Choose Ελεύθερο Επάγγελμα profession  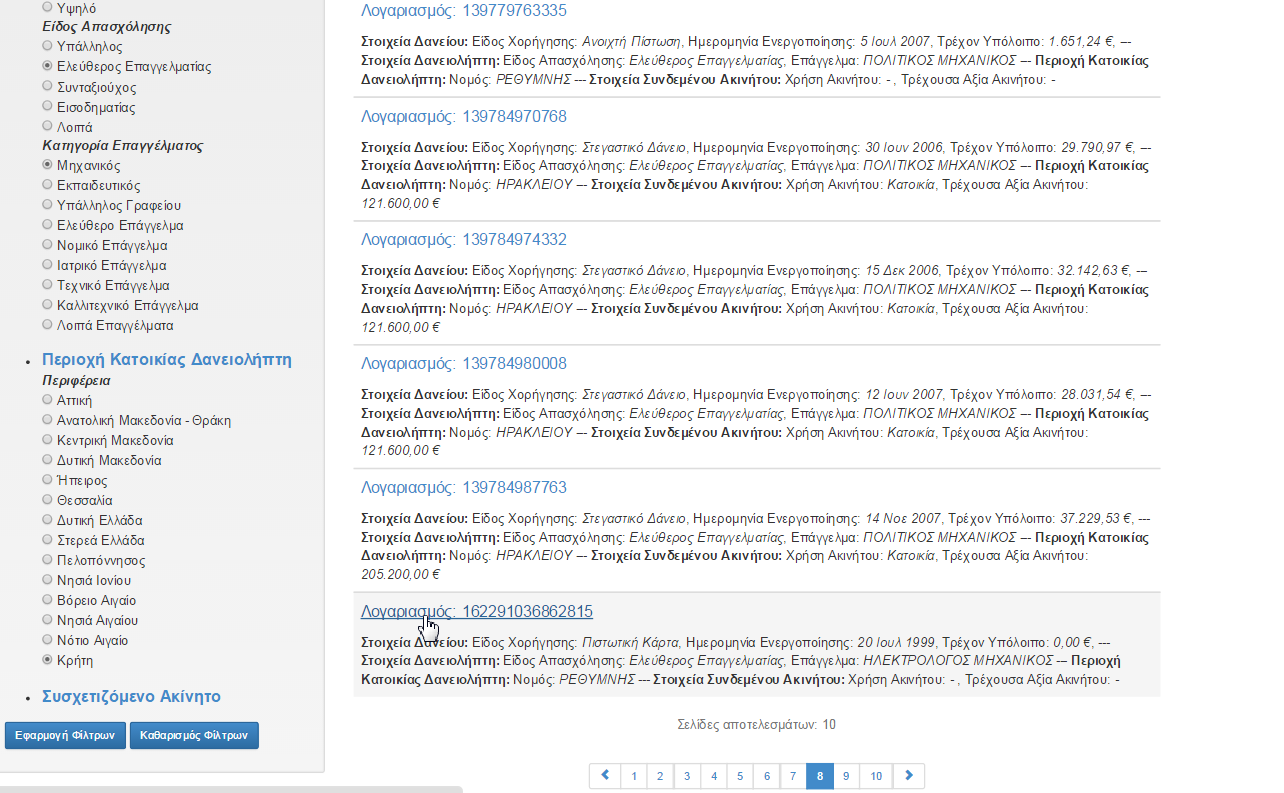coord(48,225)
